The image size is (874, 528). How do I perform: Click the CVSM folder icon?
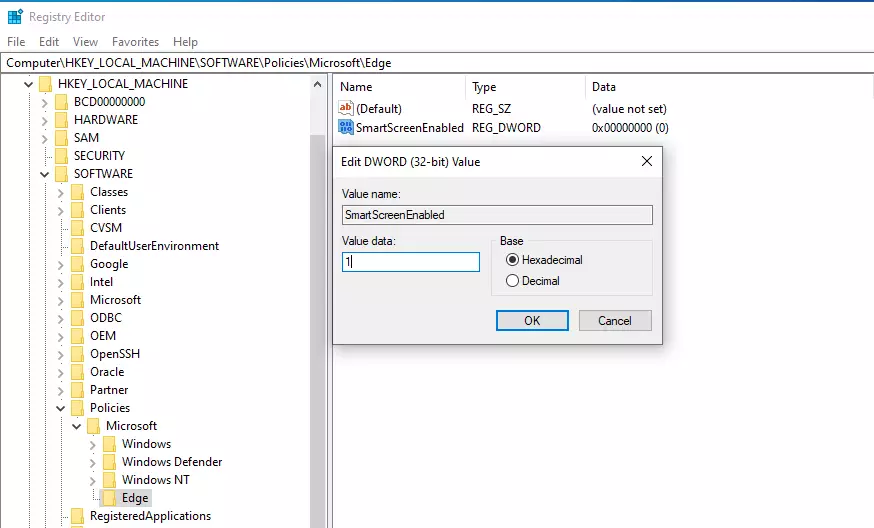click(x=78, y=228)
